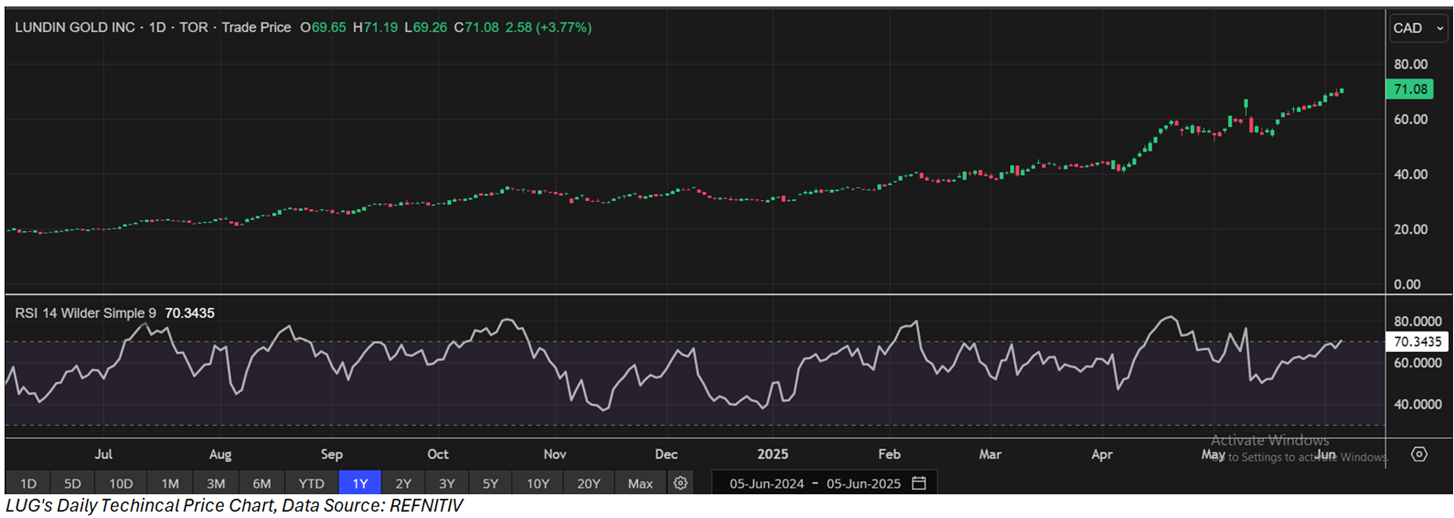Select the 20Y time range
1454x518 pixels.
click(588, 483)
